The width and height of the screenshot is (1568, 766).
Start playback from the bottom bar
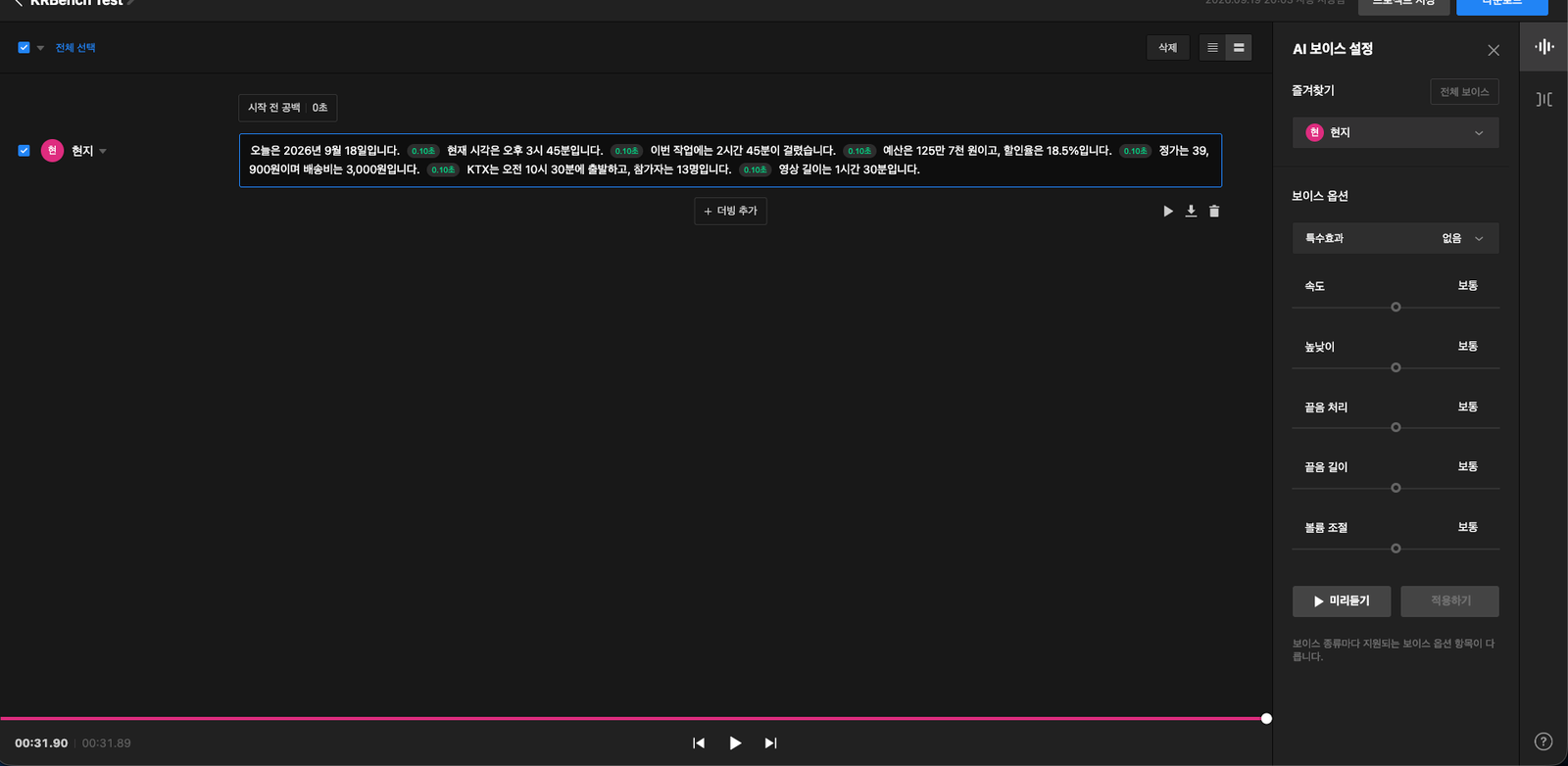click(x=735, y=742)
